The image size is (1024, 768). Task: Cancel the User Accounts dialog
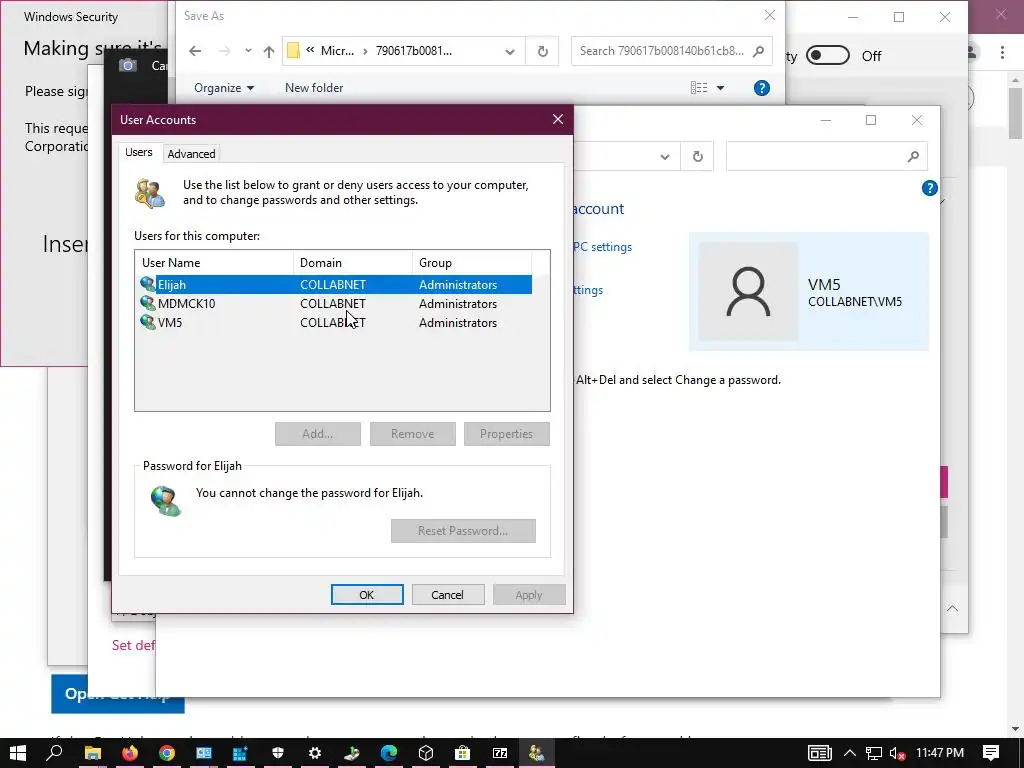(x=447, y=595)
